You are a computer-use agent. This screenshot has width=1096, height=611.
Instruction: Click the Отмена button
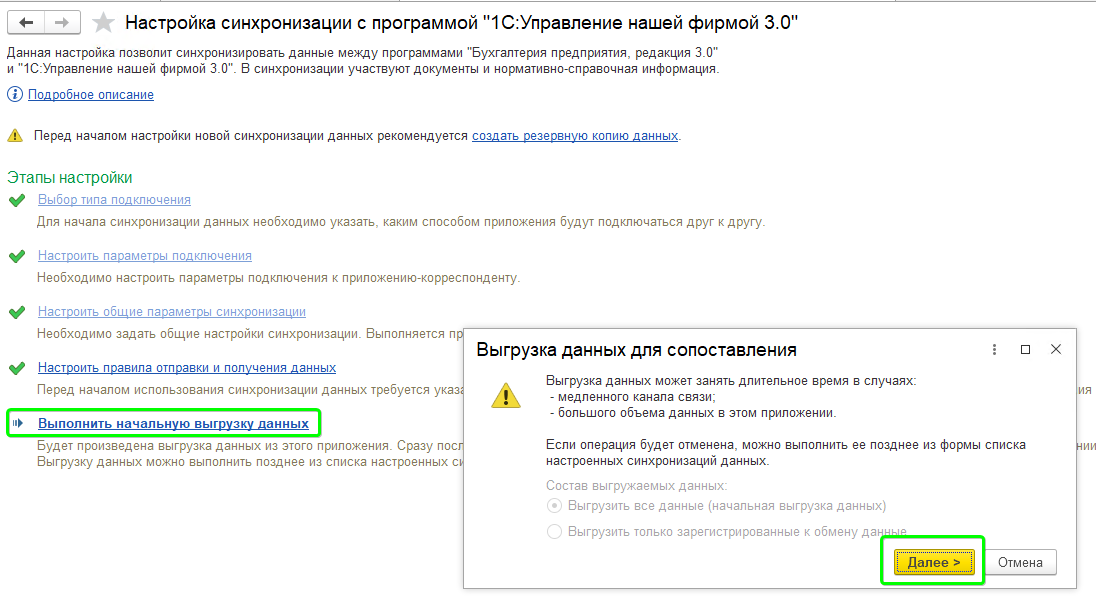(x=1020, y=562)
